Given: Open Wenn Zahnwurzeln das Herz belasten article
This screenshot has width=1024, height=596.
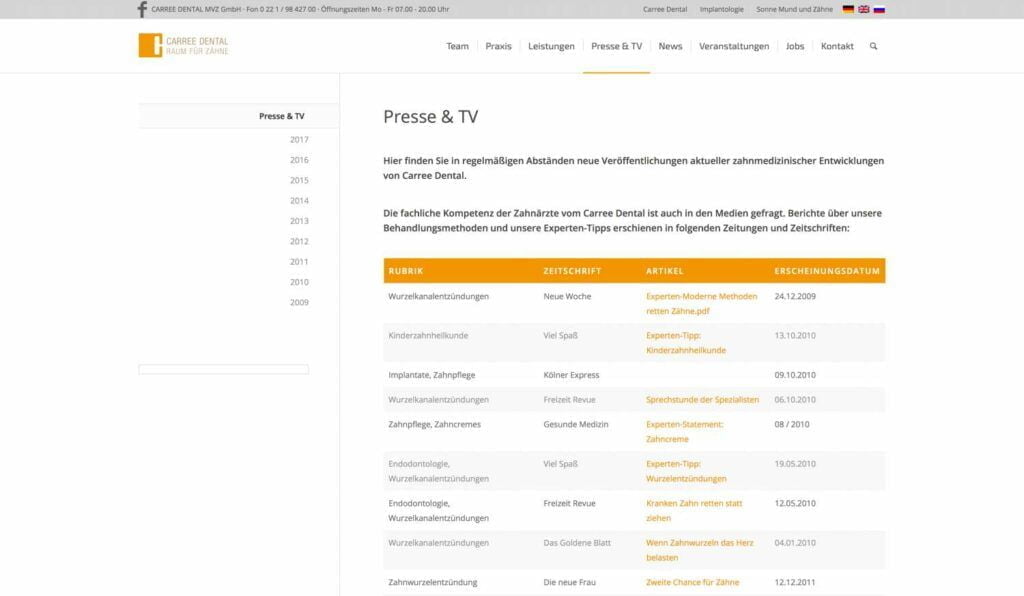Looking at the screenshot, I should (x=699, y=550).
